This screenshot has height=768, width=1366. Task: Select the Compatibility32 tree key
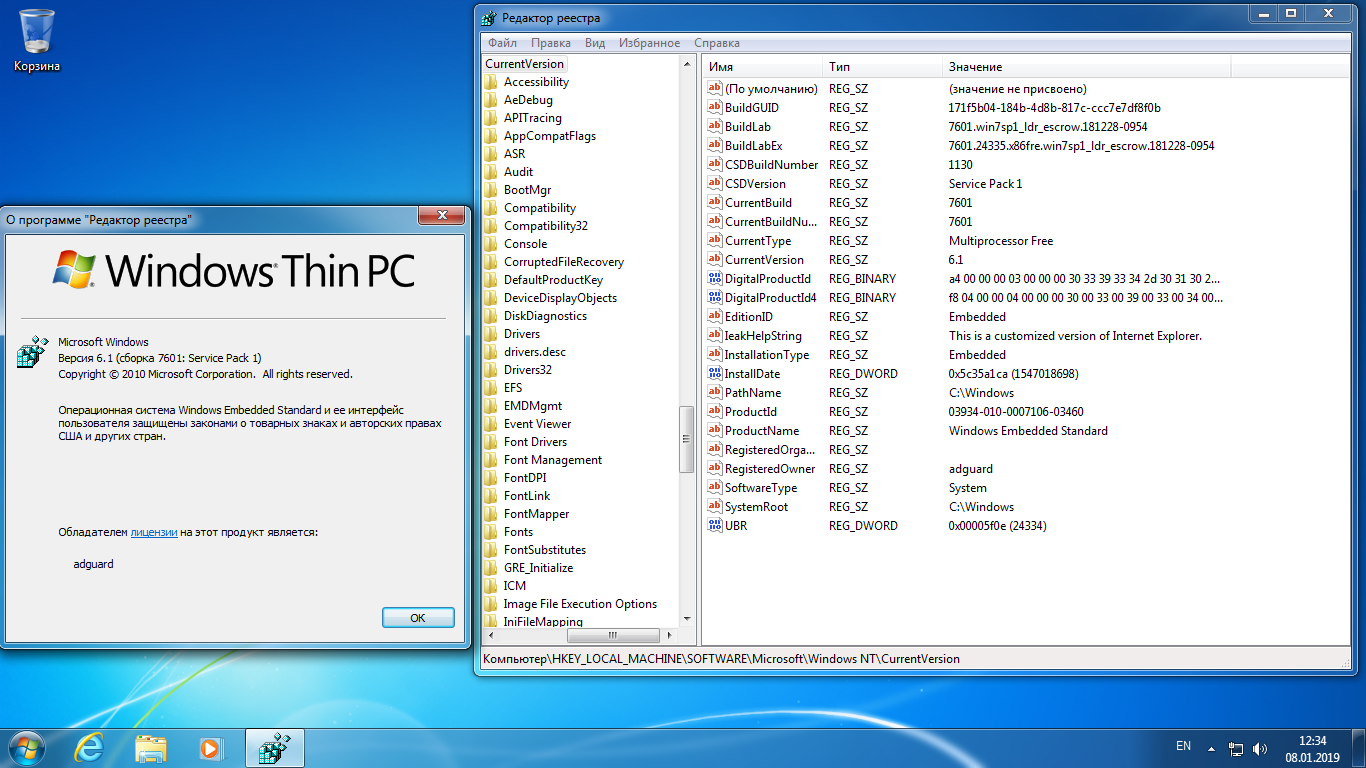tap(546, 226)
